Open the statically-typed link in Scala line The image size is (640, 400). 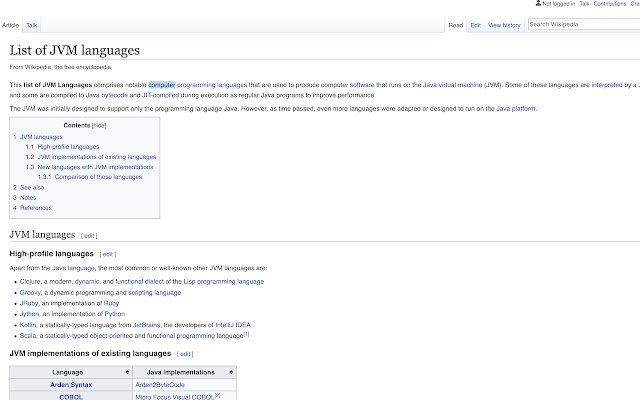[66, 336]
